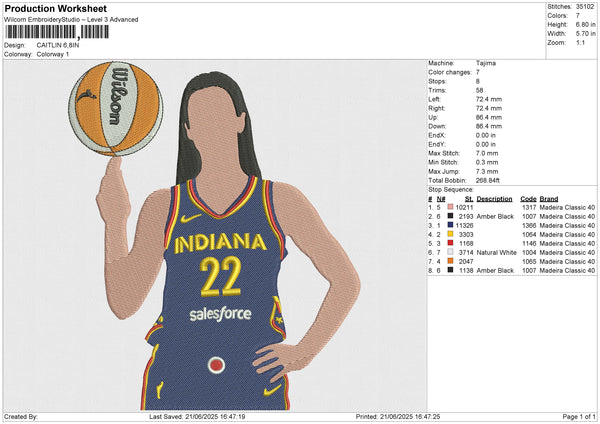This screenshot has width=600, height=424.
Task: Click 'Amber Black' in stop row 8
Action: [495, 270]
